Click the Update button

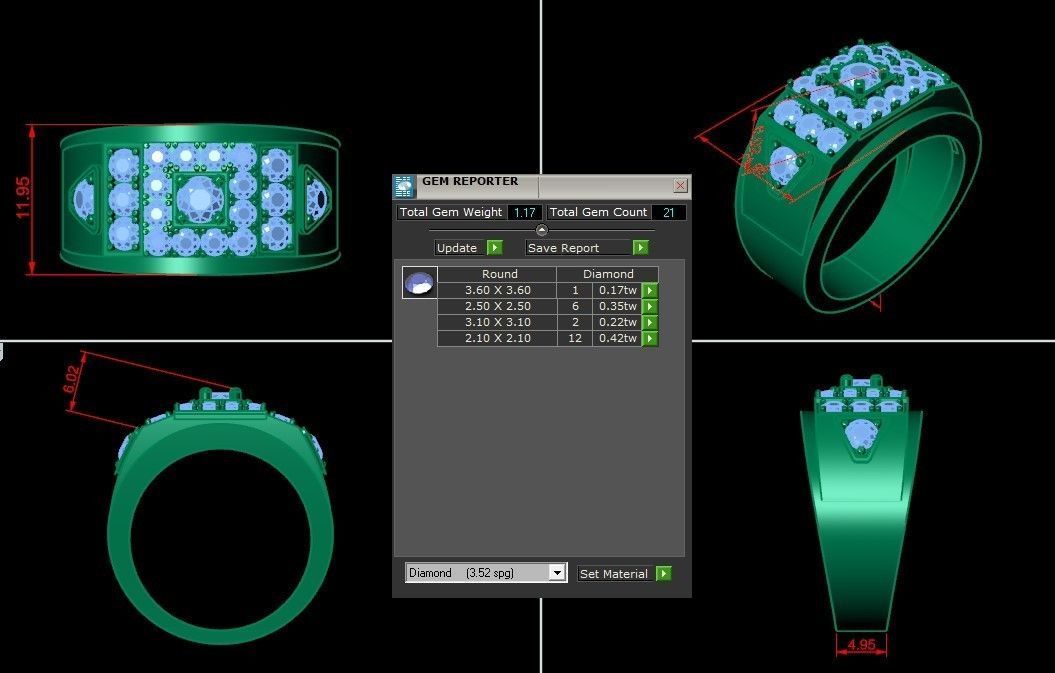click(460, 248)
